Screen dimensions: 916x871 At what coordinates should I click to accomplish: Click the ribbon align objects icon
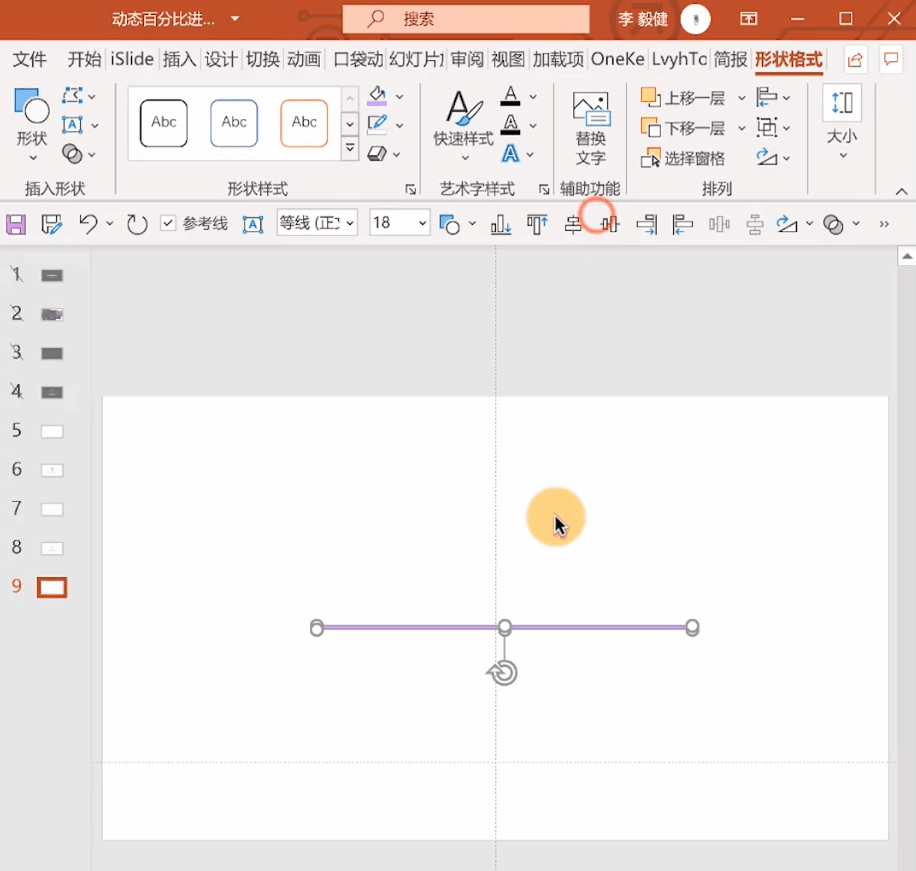tap(766, 97)
